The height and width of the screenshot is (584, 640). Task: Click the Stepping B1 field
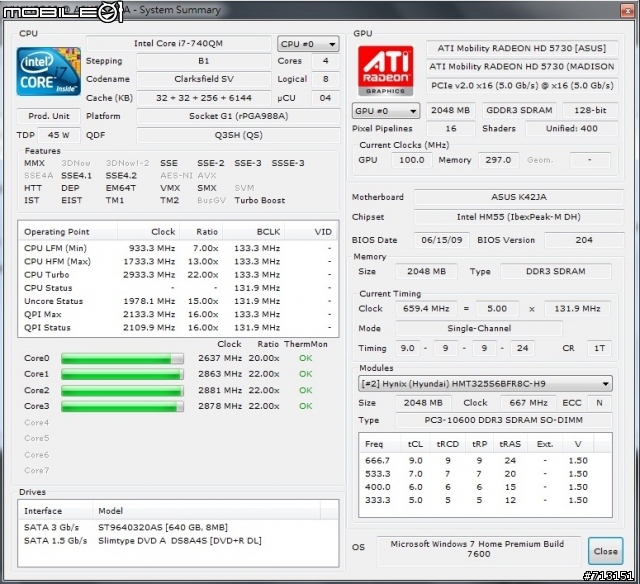pyautogui.click(x=203, y=61)
